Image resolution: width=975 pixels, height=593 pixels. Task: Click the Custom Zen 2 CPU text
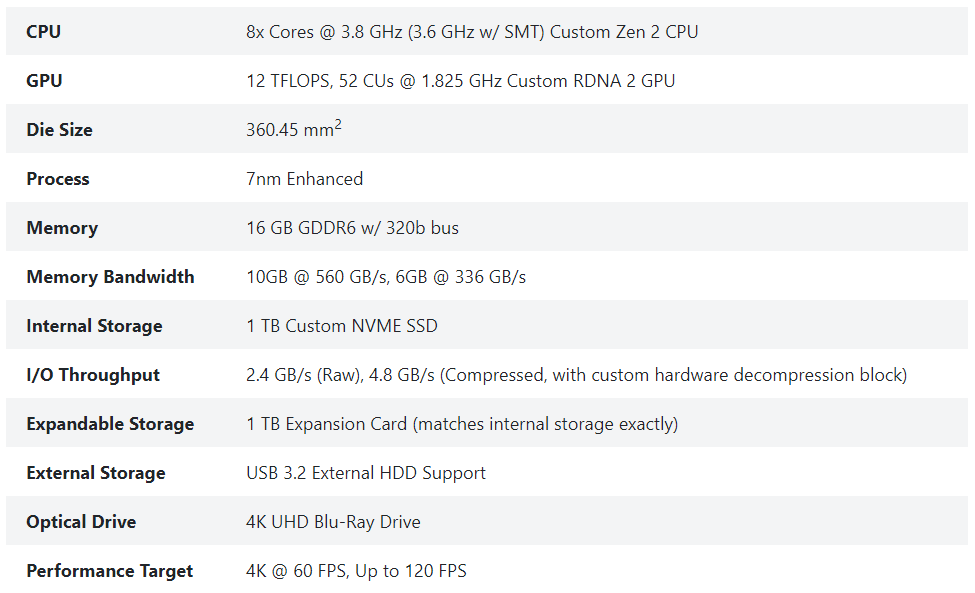(624, 32)
